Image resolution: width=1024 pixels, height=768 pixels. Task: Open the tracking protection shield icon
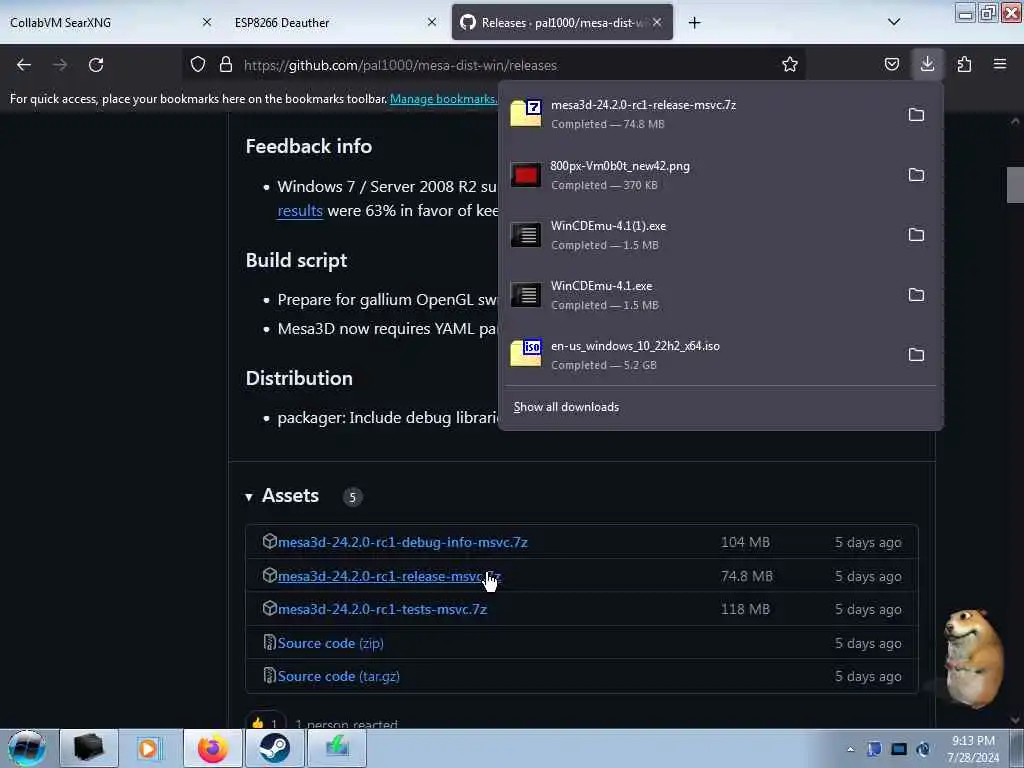pos(198,64)
